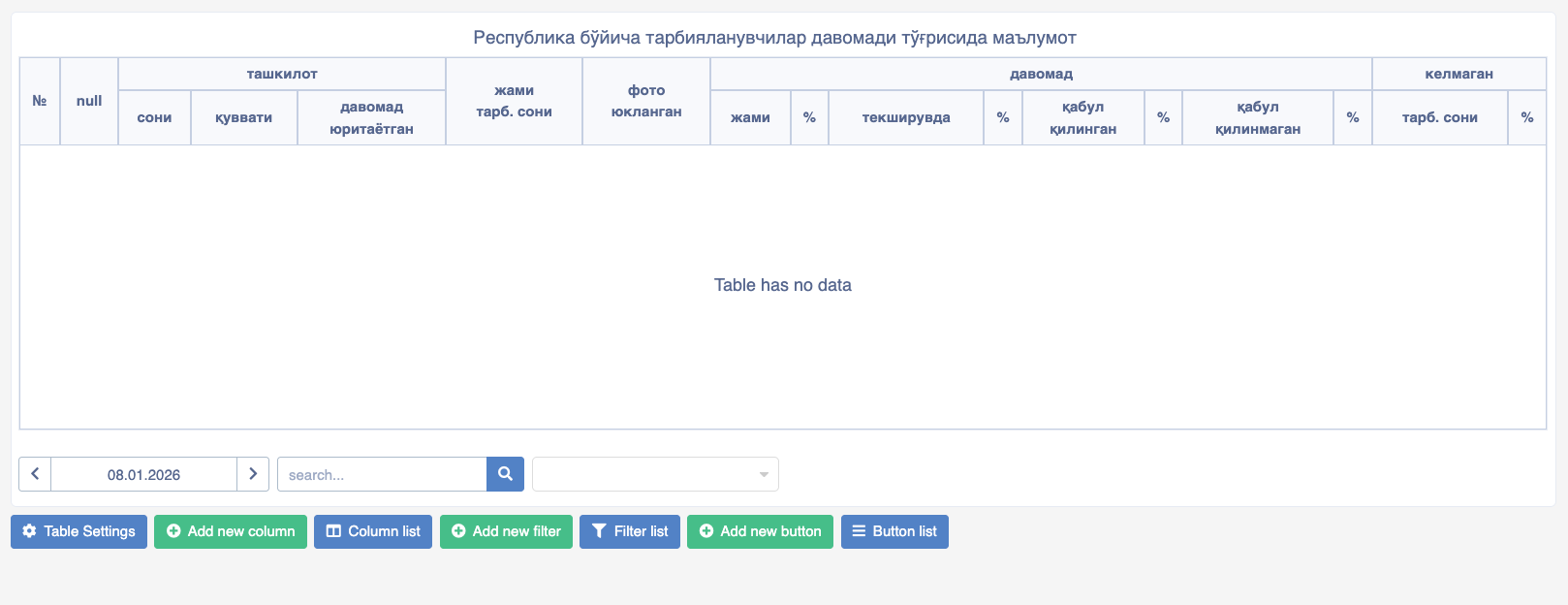Click the magnifier search button
Viewport: 1568px width, 605px height.
point(505,474)
